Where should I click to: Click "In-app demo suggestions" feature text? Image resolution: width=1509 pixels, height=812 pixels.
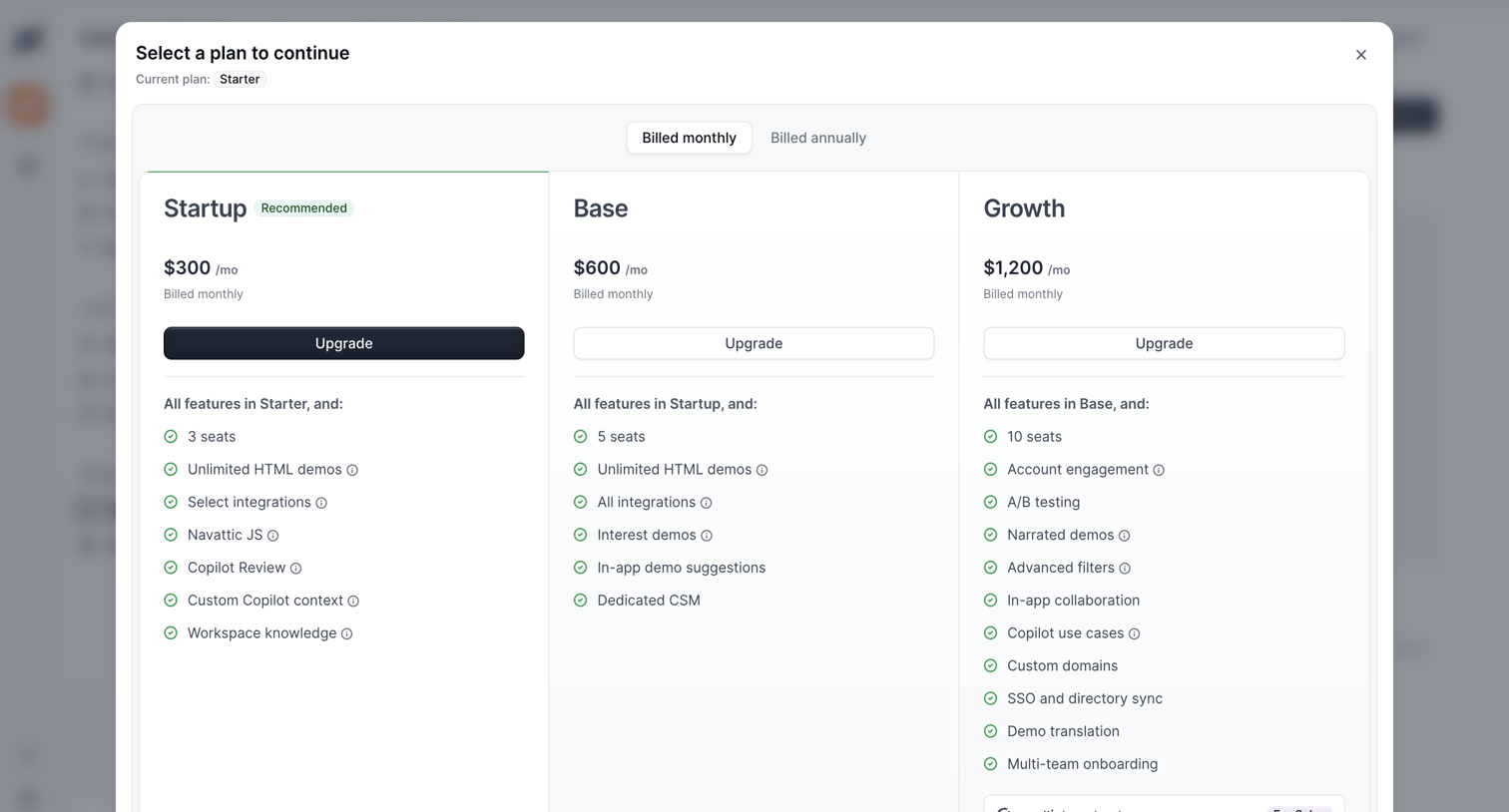[x=682, y=568]
